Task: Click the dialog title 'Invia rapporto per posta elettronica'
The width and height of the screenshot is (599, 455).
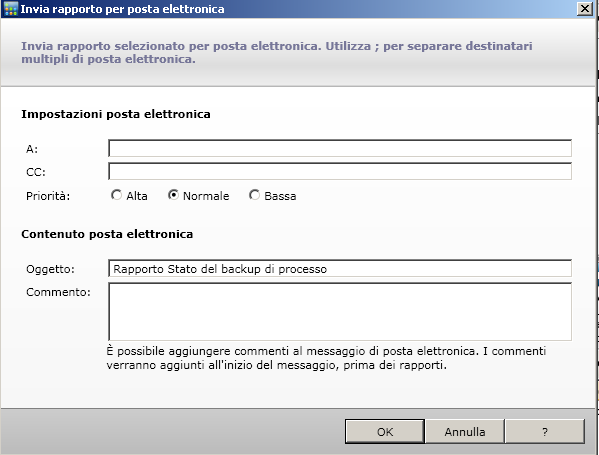Action: click(x=122, y=9)
